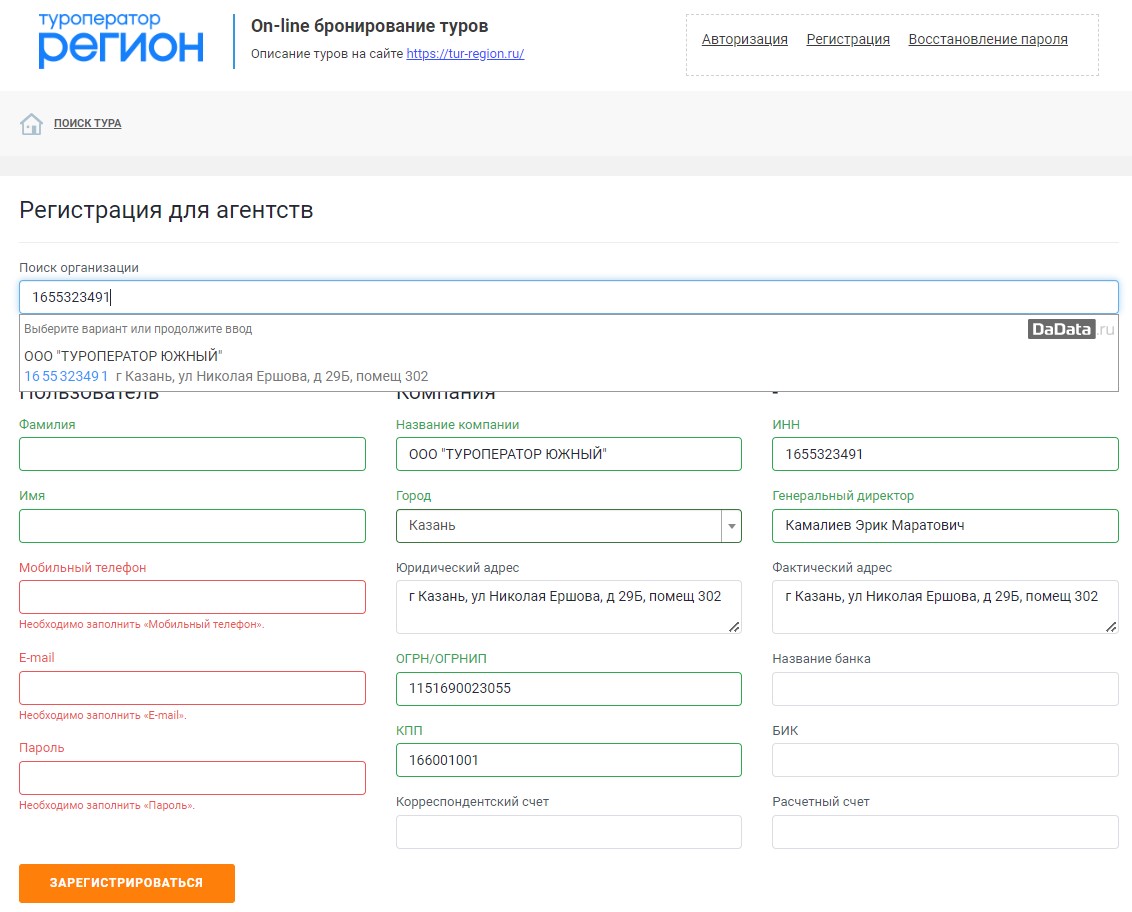The image size is (1132, 912).
Task: Click into the Фамилия input field
Action: pos(192,454)
